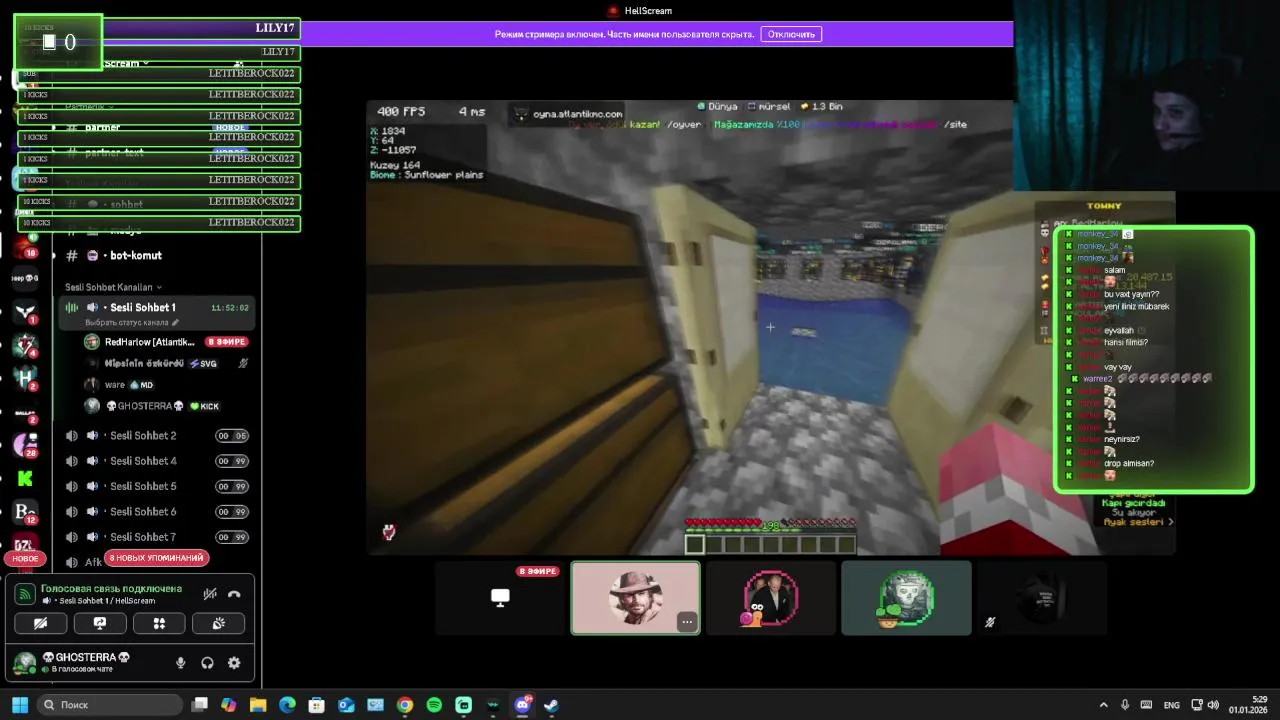Image resolution: width=1280 pixels, height=720 pixels.
Task: Open the green K server icon
Action: pos(25,479)
